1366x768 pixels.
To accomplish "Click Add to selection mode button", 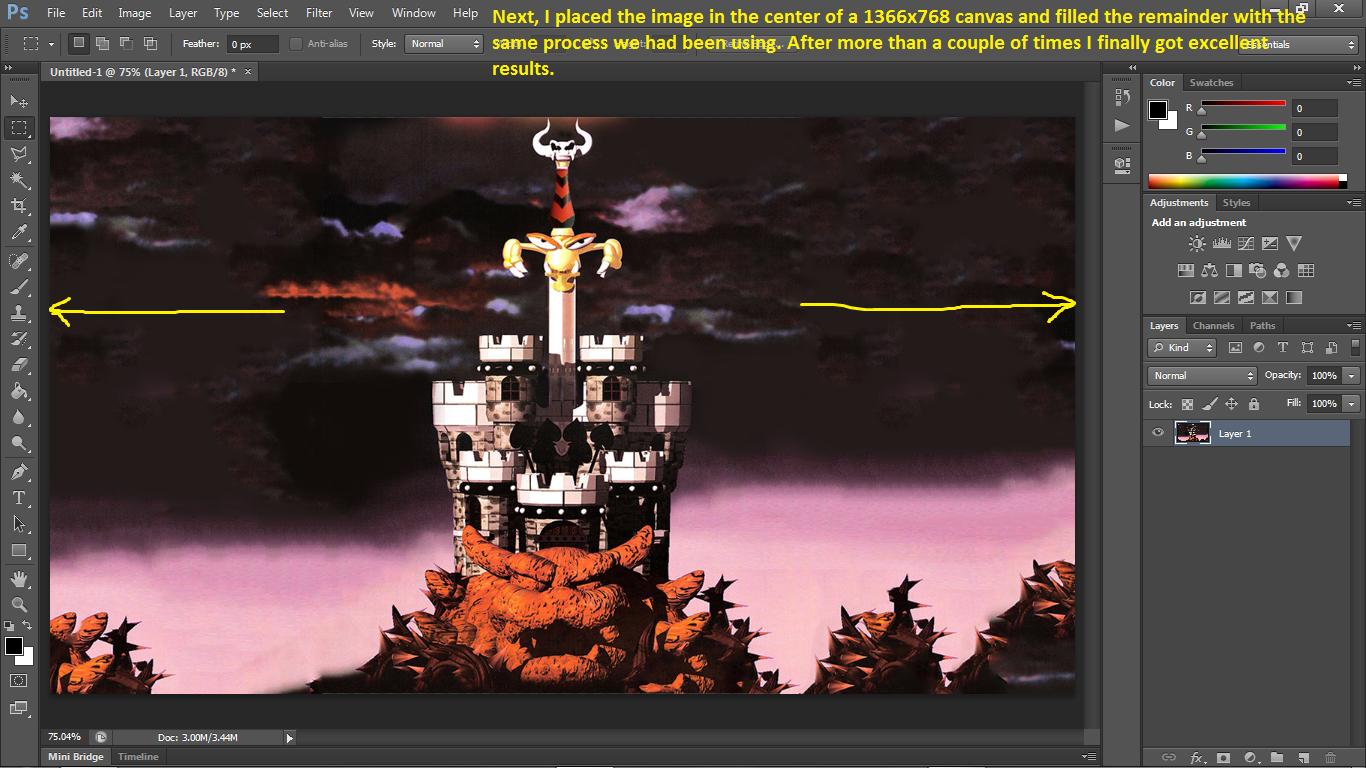I will [102, 44].
